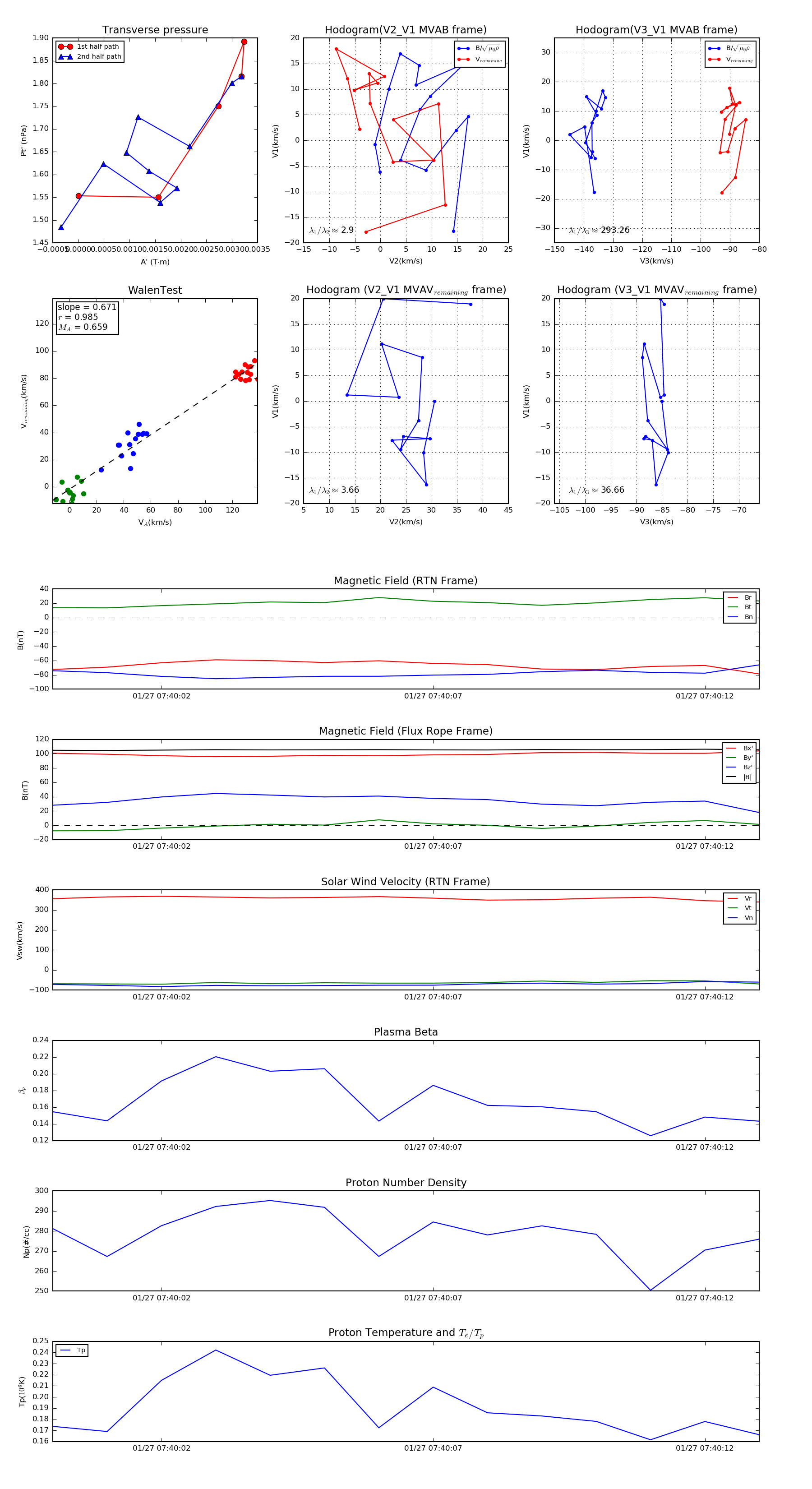Screen dimensions: 812x1489
Task: Click the 'Bn' legend entry
Action: point(740,617)
